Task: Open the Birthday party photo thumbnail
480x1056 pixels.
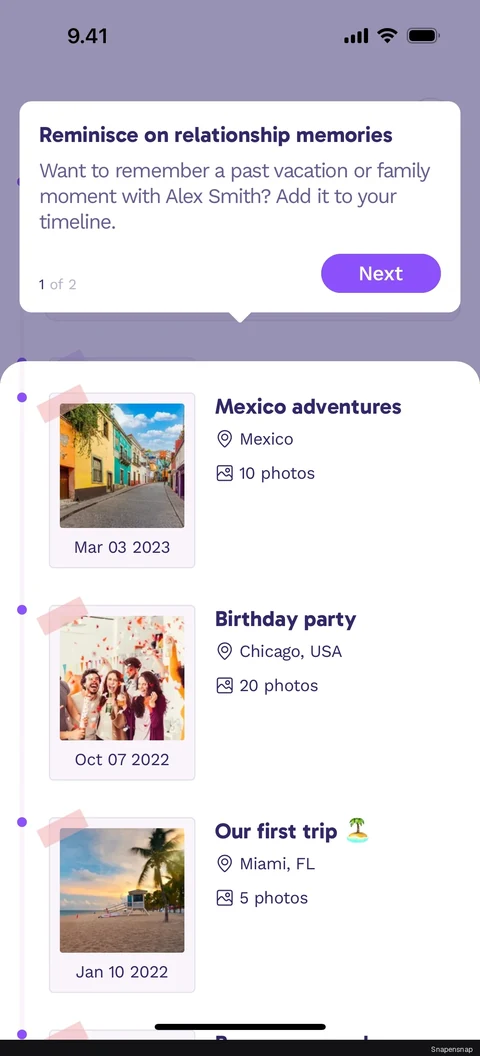Action: click(x=122, y=678)
